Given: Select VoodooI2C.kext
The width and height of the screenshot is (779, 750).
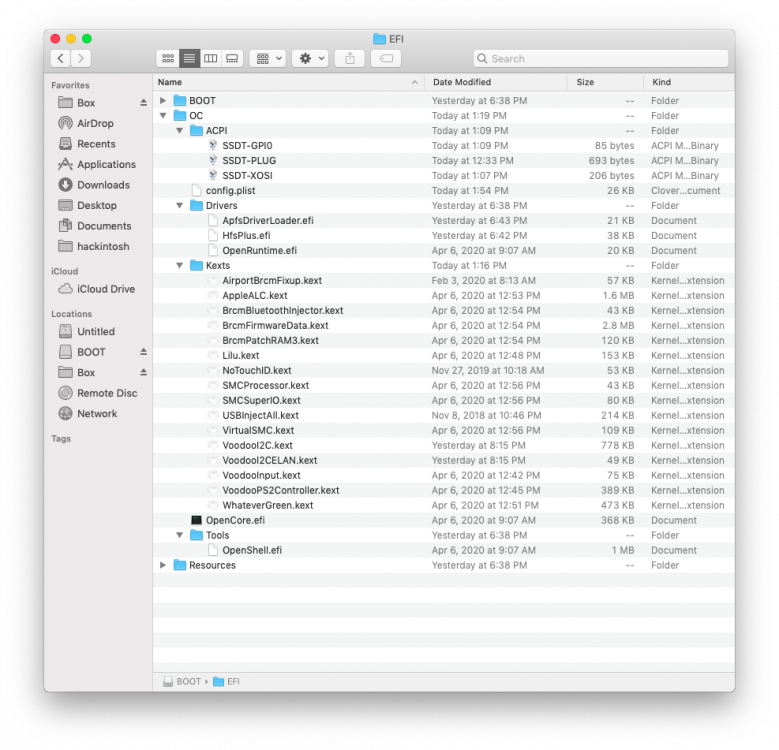Looking at the screenshot, I should [x=444, y=446].
